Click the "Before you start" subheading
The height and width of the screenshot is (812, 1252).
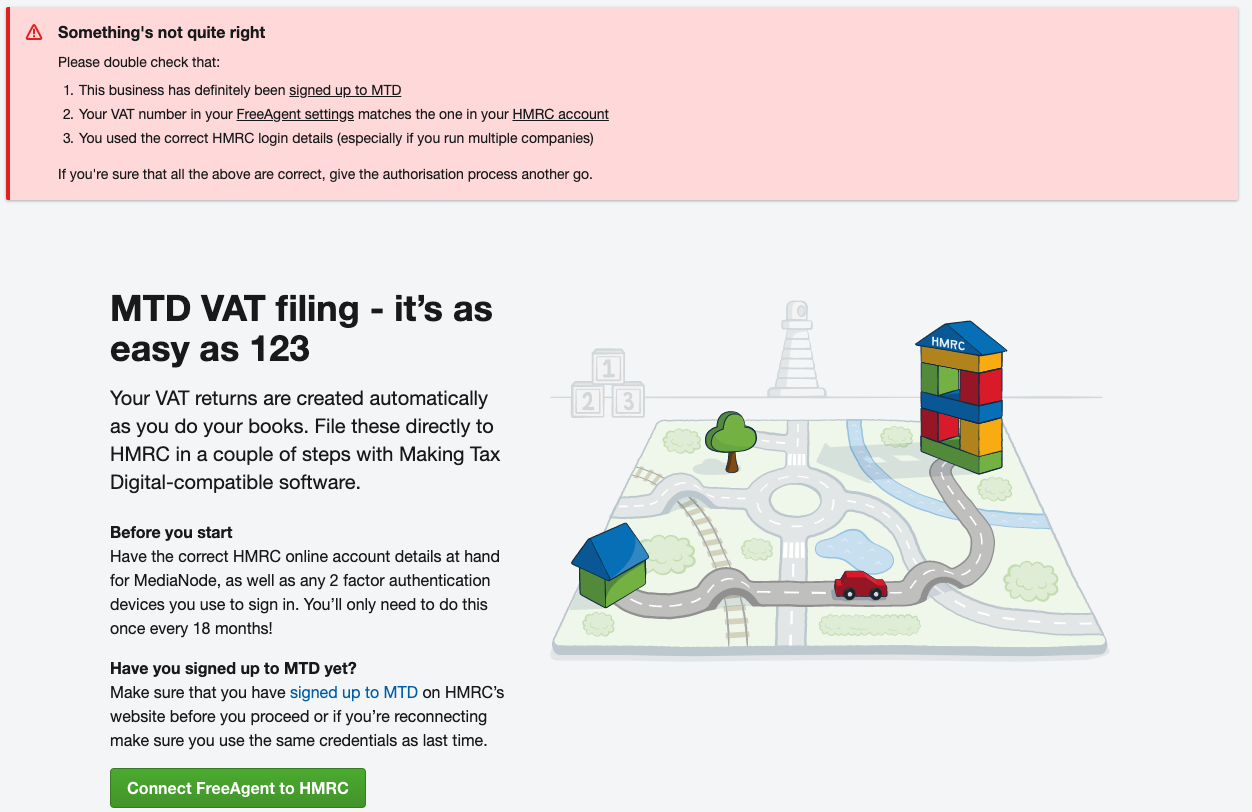[171, 532]
